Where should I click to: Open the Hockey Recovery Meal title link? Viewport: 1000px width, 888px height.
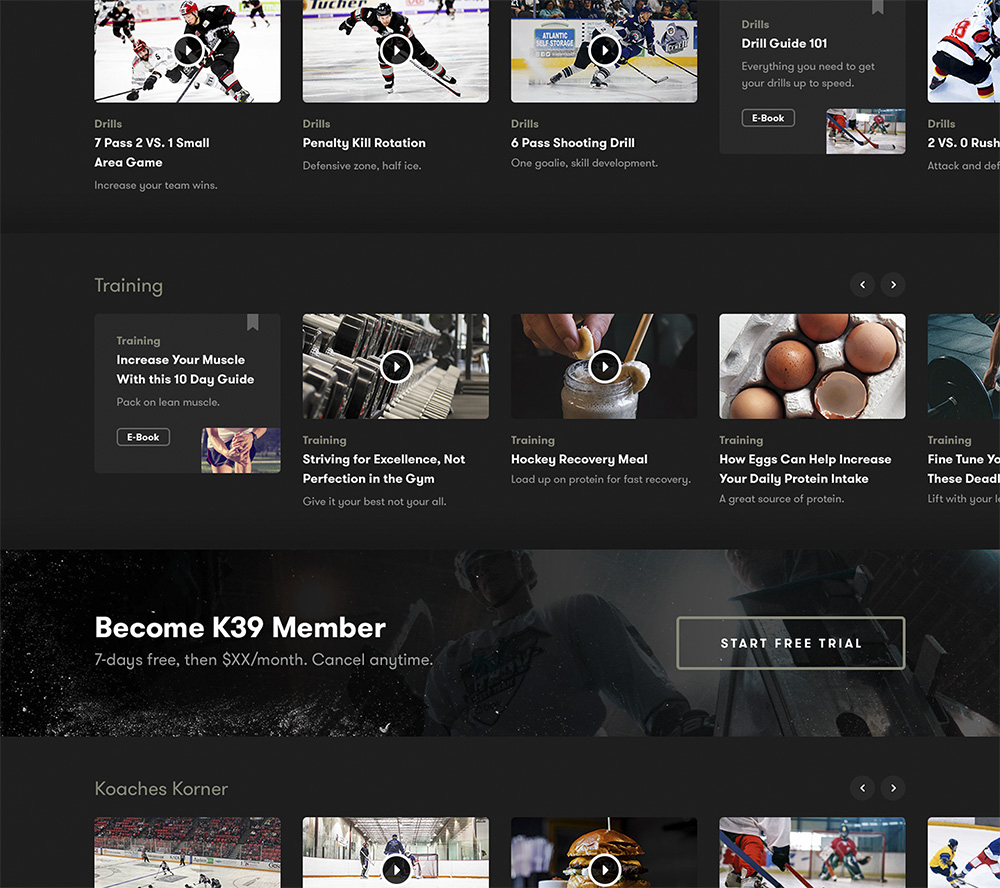tap(579, 460)
